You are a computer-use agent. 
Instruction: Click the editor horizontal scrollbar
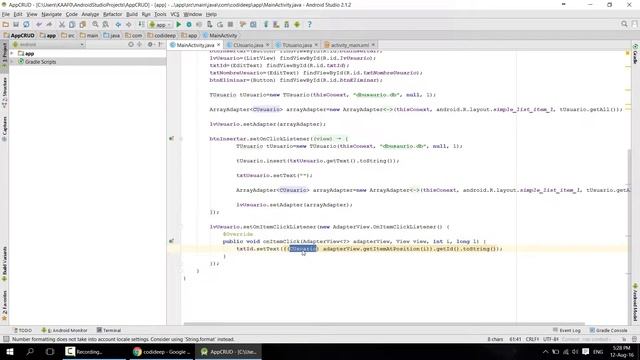[x=384, y=324]
